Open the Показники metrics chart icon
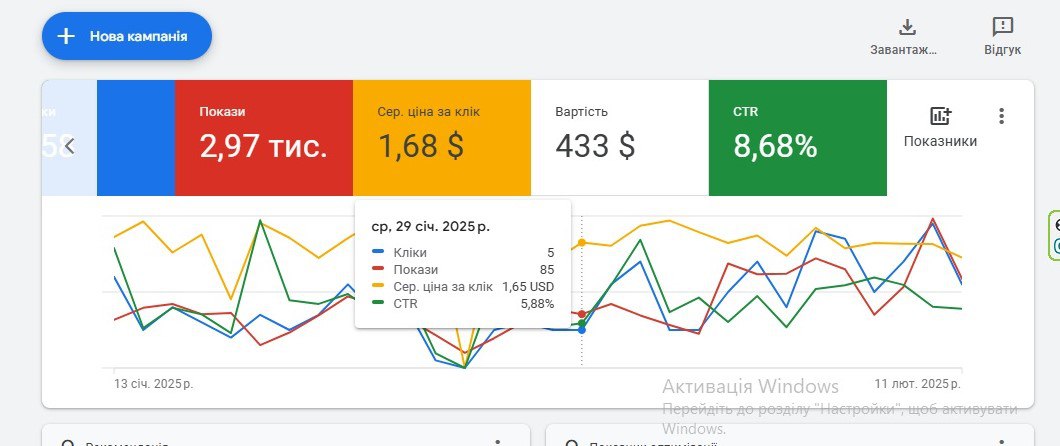 point(940,117)
